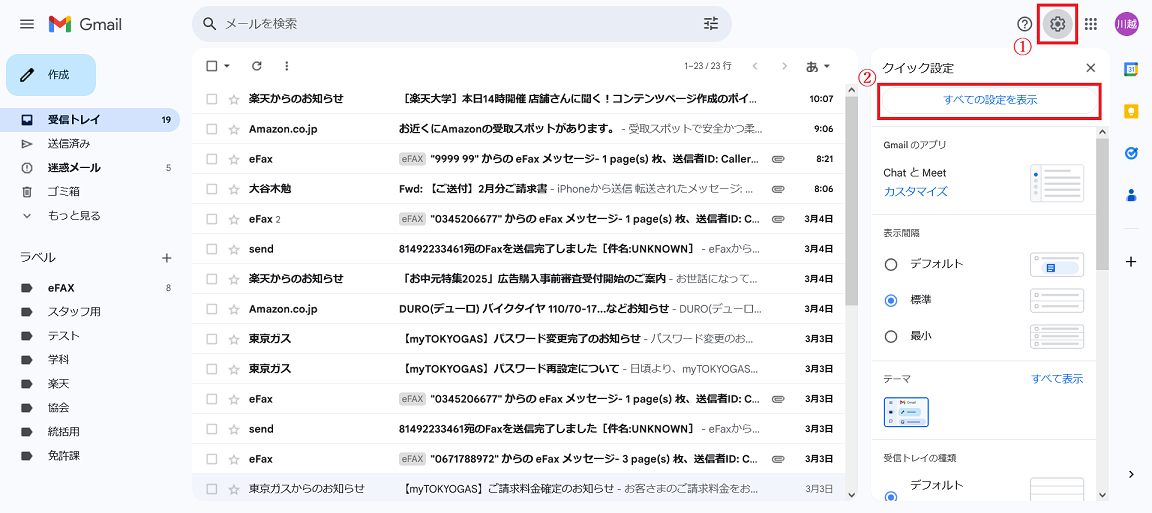
Task: Open select-all checkbox dropdown arrow
Action: (x=227, y=66)
